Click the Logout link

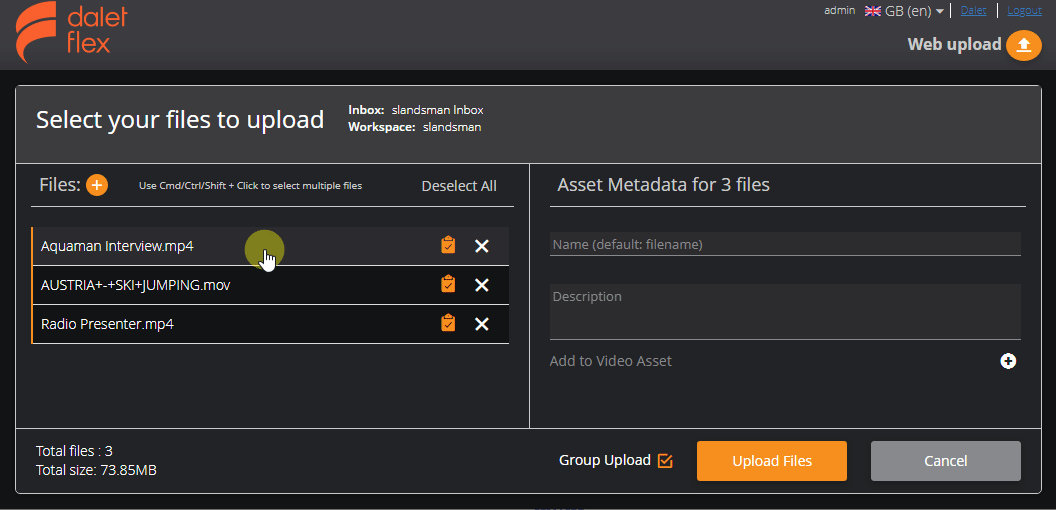click(1024, 10)
